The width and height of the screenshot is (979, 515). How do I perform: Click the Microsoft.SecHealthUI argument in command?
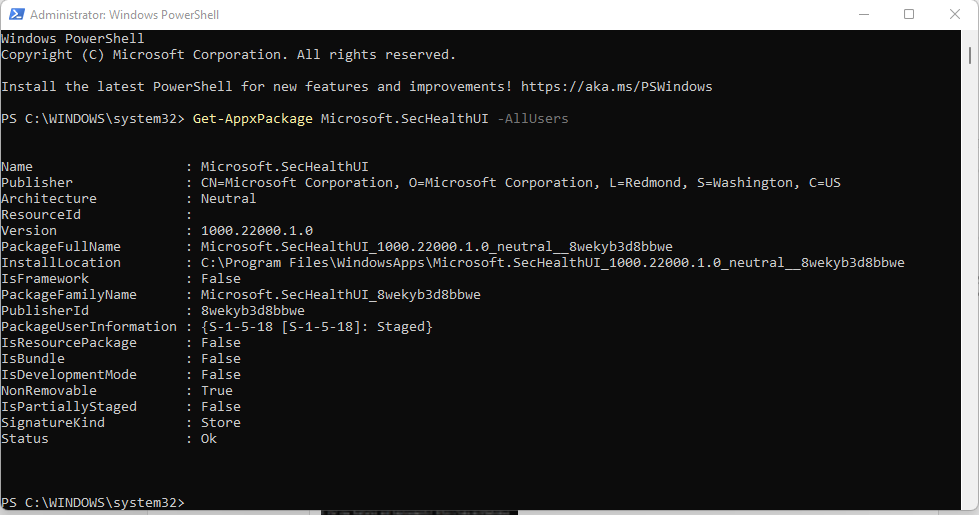(405, 119)
